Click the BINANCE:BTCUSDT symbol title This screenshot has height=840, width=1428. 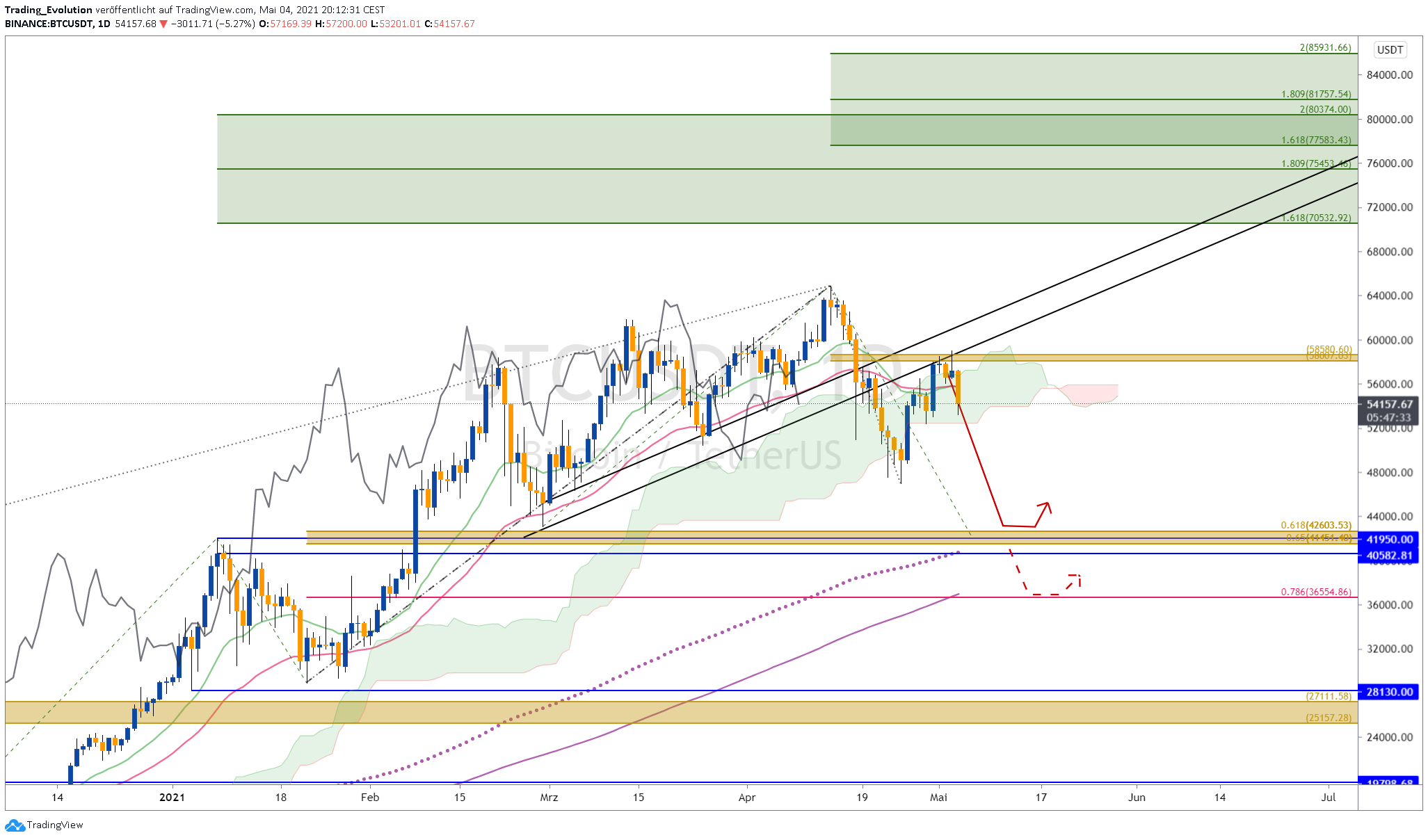[x=48, y=24]
